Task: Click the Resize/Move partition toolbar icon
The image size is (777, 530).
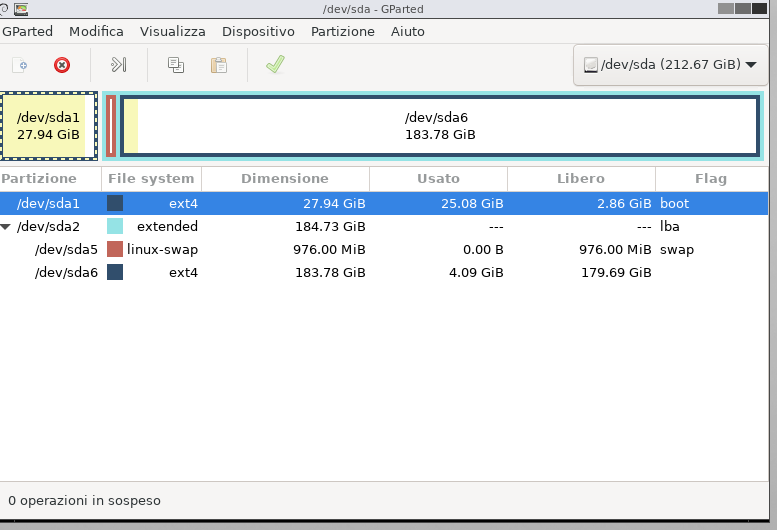Action: (x=118, y=65)
